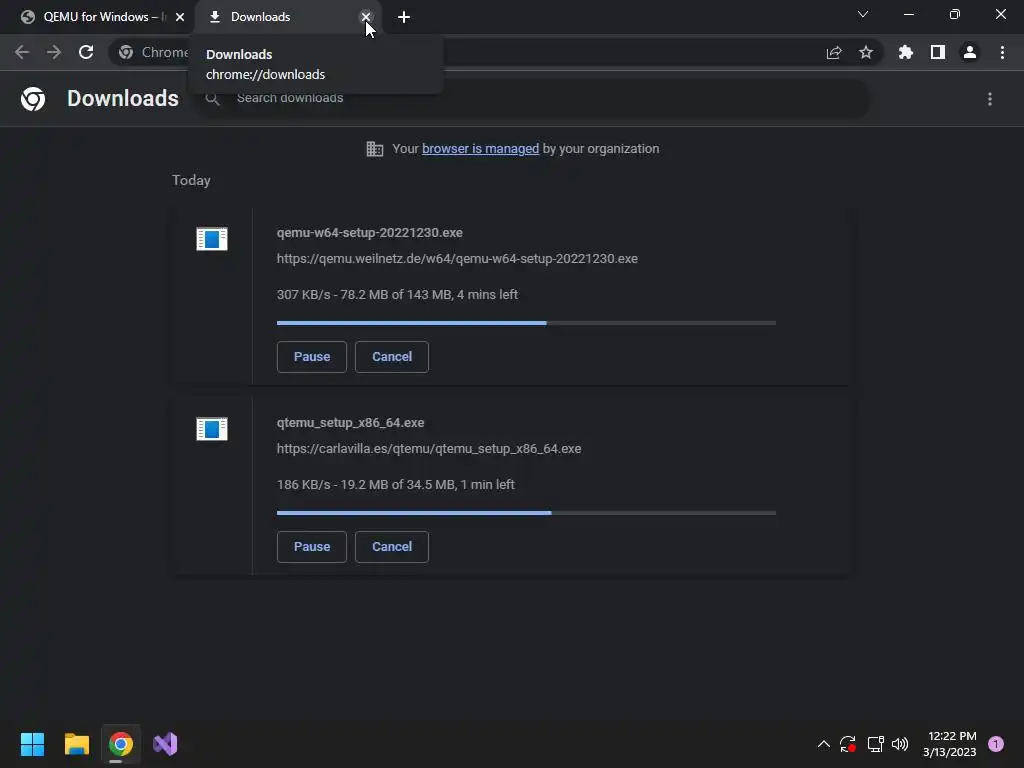Open the network tray icon

(x=875, y=744)
